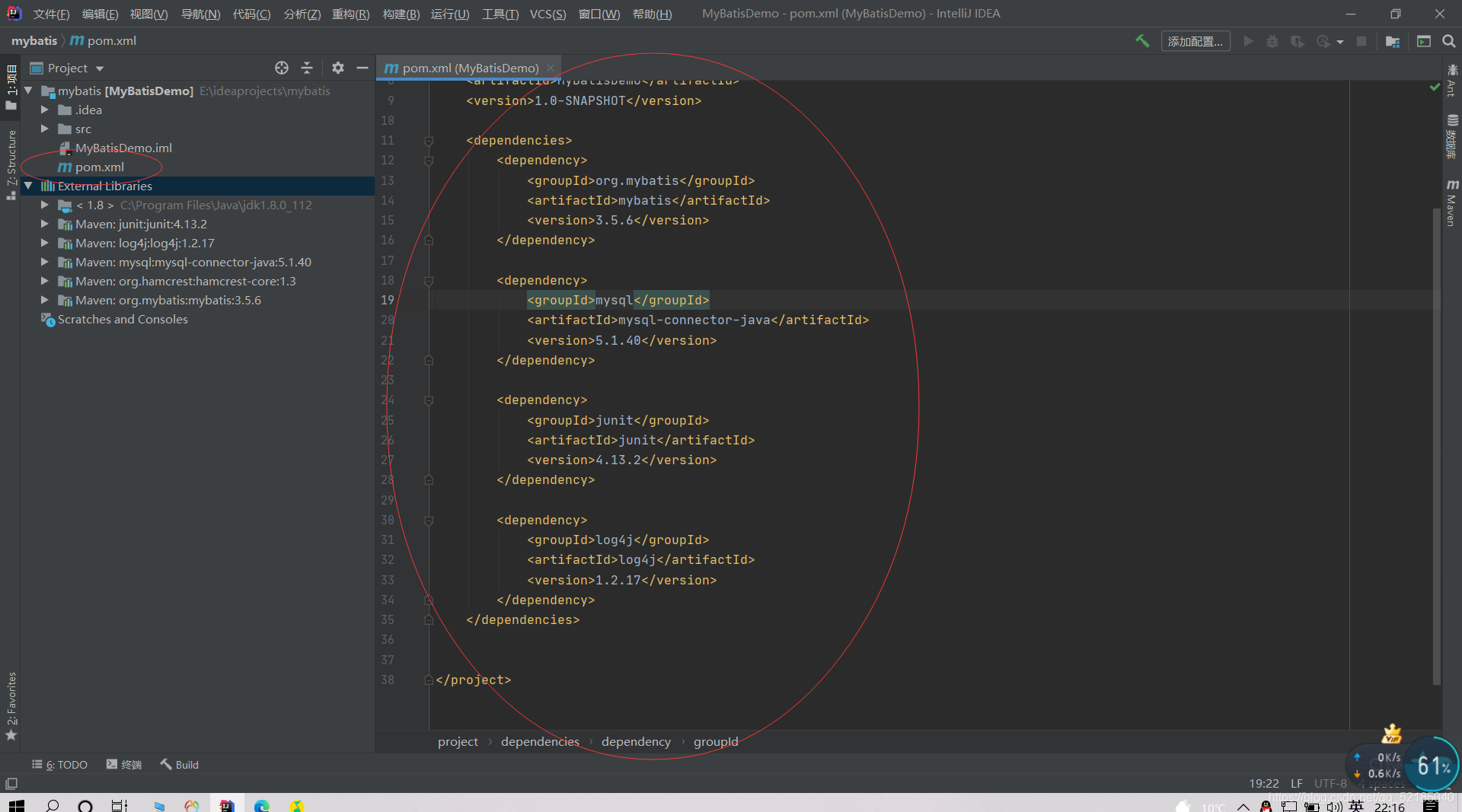The height and width of the screenshot is (812, 1462).
Task: Collapse External Libraries node
Action: click(x=28, y=186)
